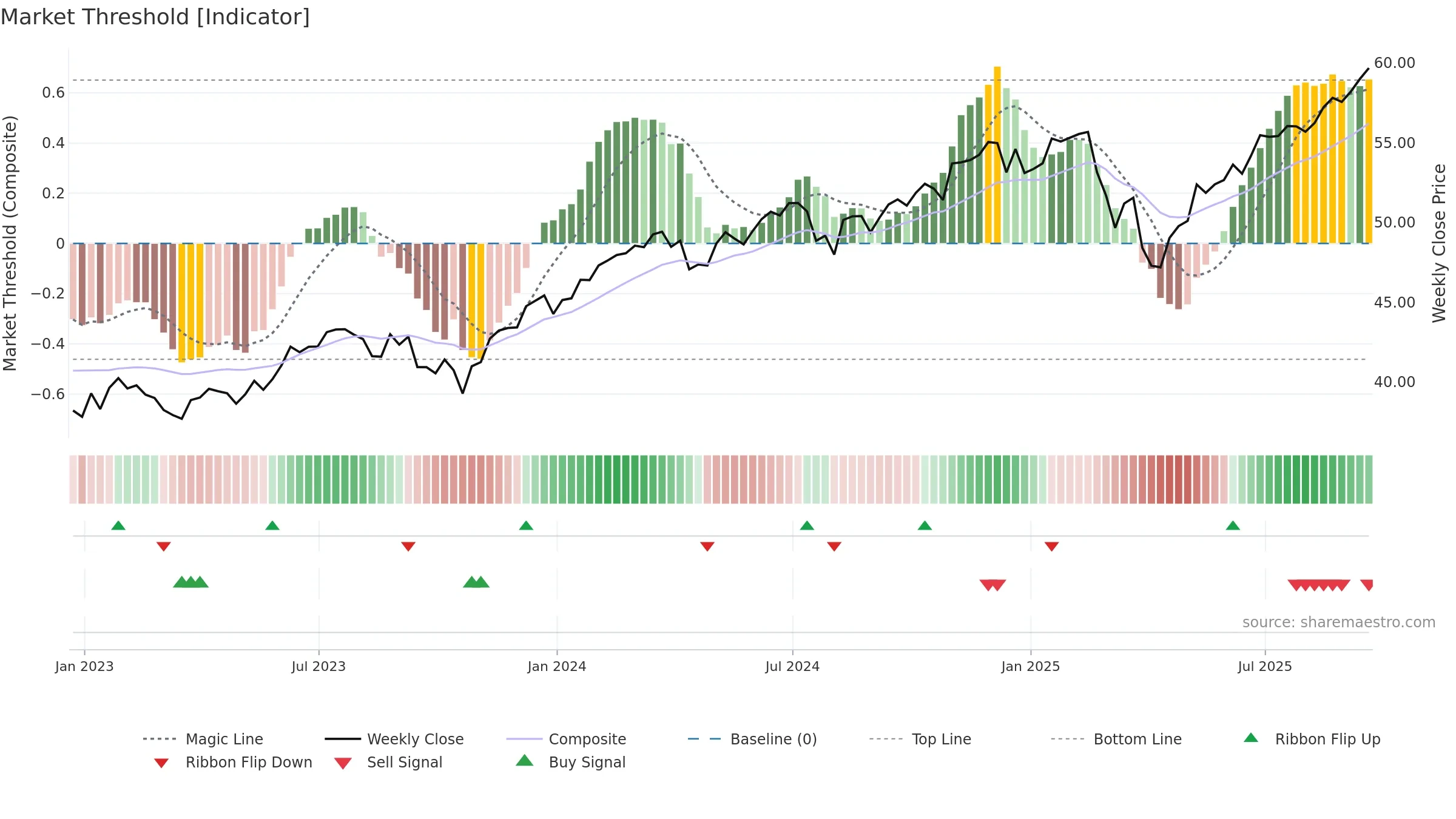Click the first ribbon flip down marker in 2023

[x=164, y=547]
